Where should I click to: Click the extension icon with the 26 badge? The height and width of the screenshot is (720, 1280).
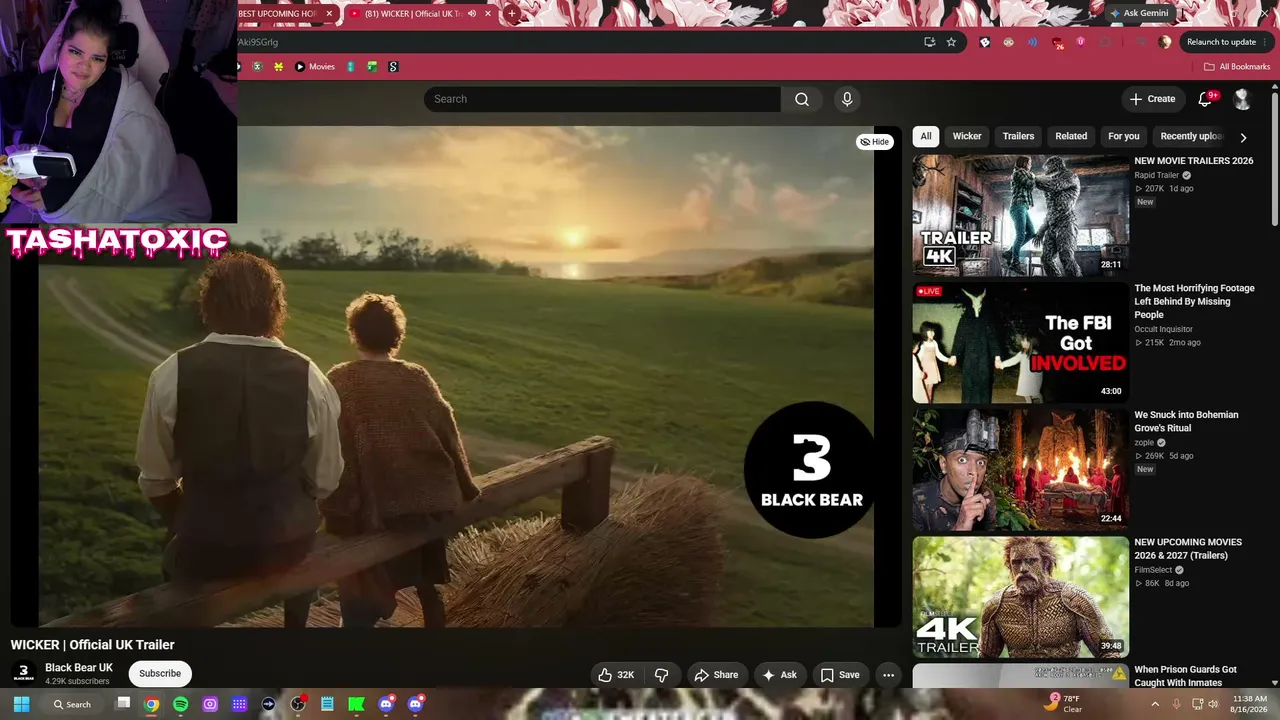coord(1057,42)
